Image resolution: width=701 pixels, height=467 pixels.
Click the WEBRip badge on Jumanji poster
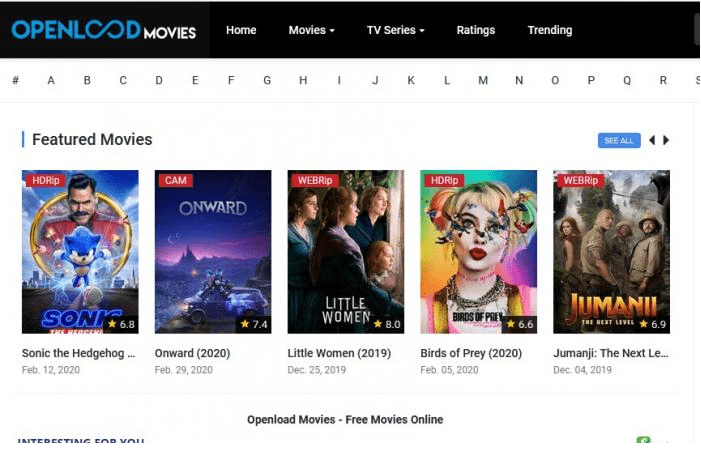pos(581,180)
